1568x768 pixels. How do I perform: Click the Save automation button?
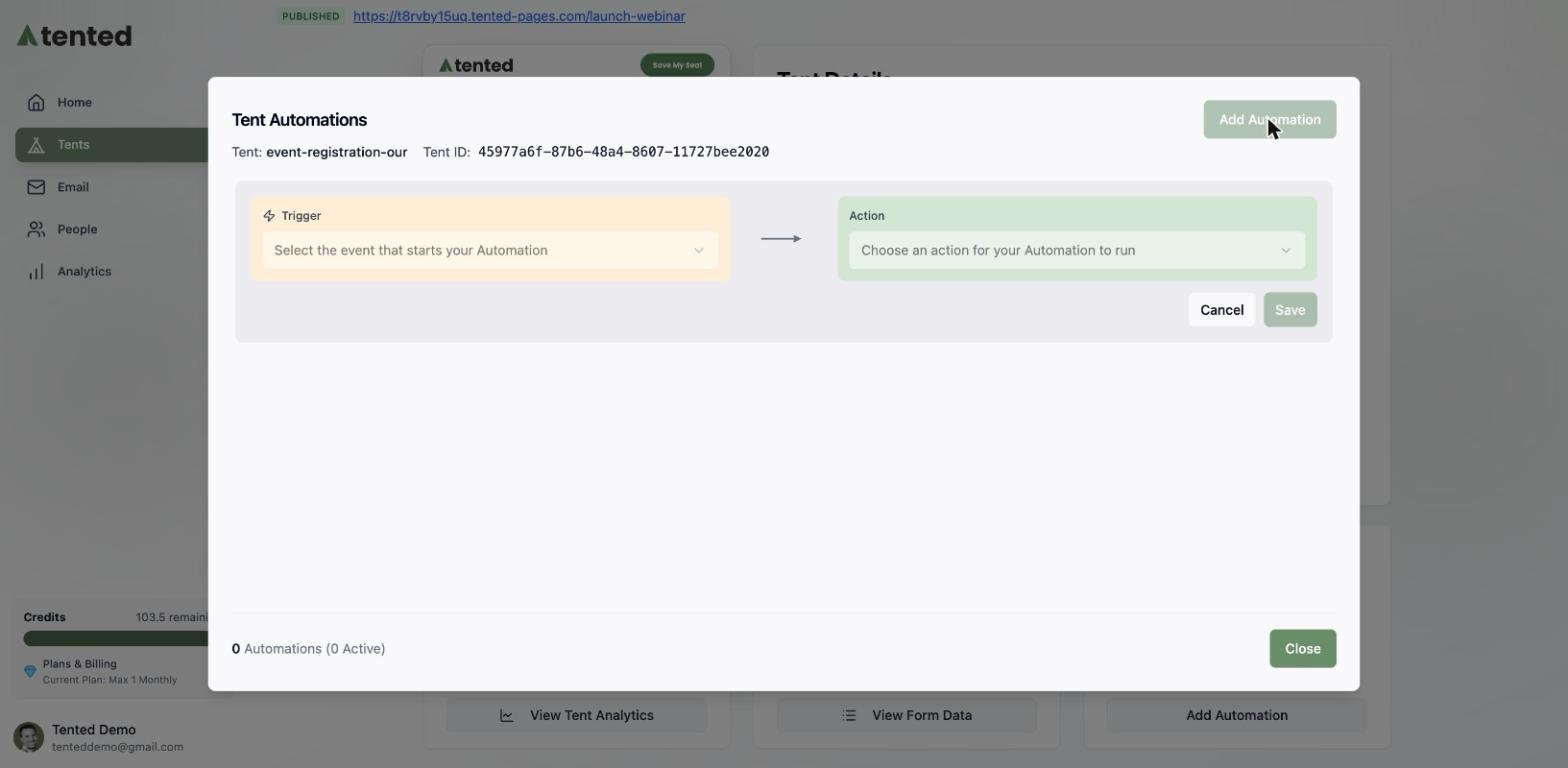coord(1290,310)
